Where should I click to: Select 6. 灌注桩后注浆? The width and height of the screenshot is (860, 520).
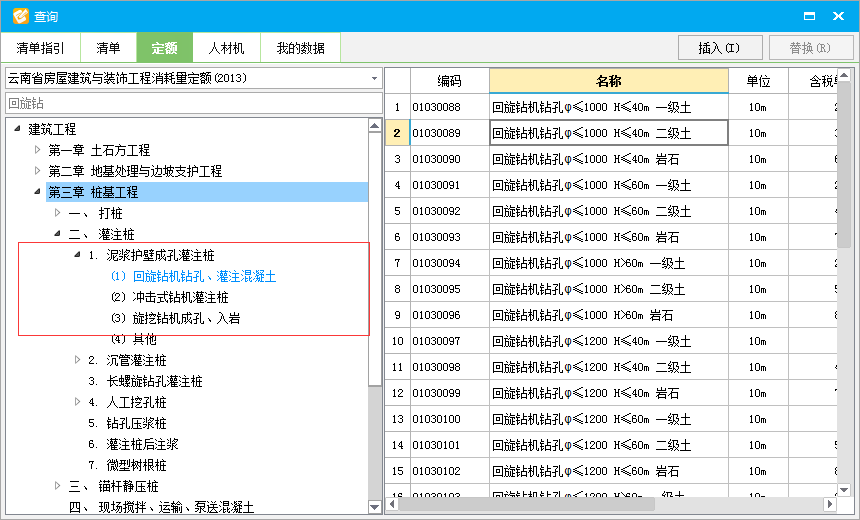click(133, 444)
